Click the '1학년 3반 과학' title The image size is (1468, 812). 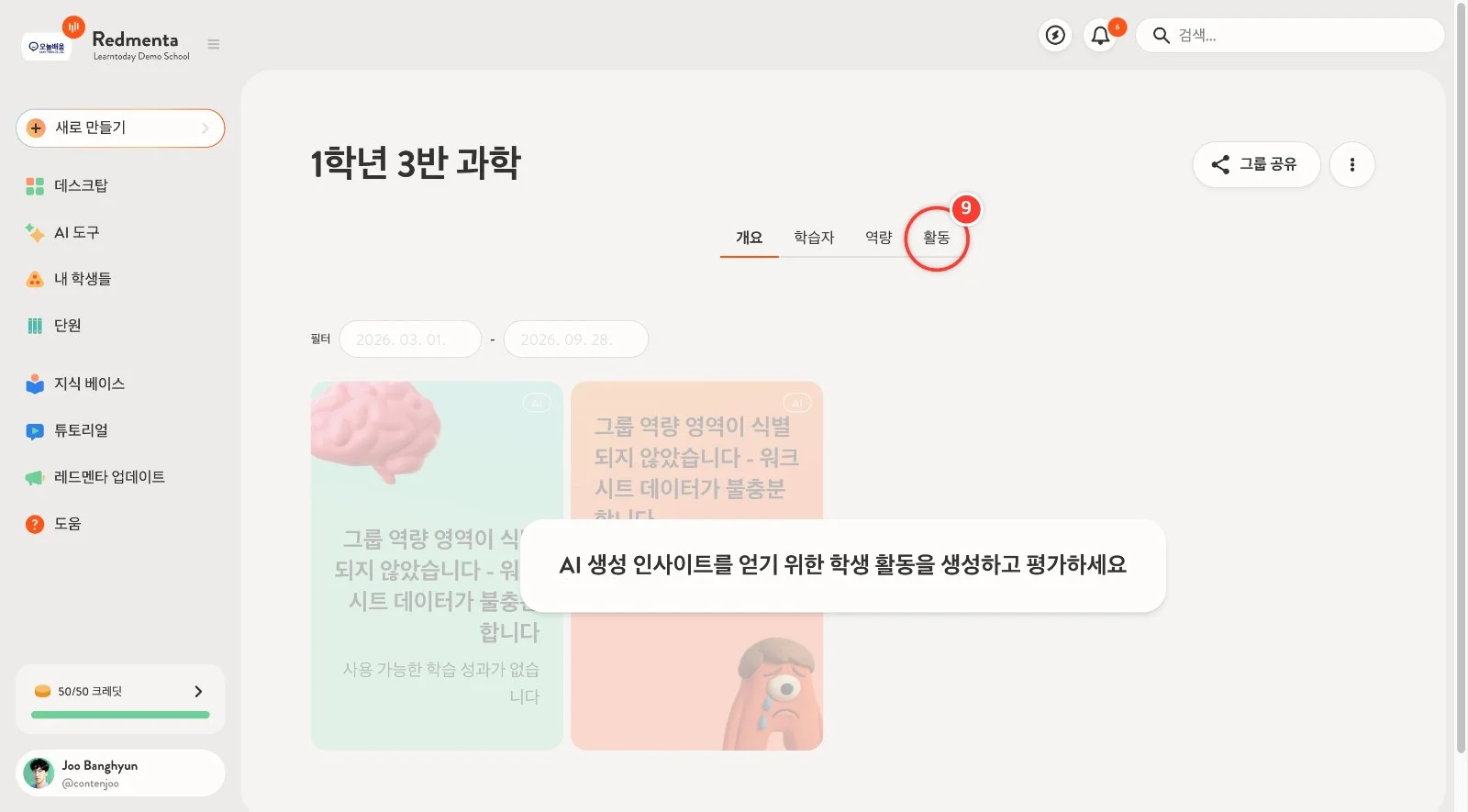[x=416, y=163]
